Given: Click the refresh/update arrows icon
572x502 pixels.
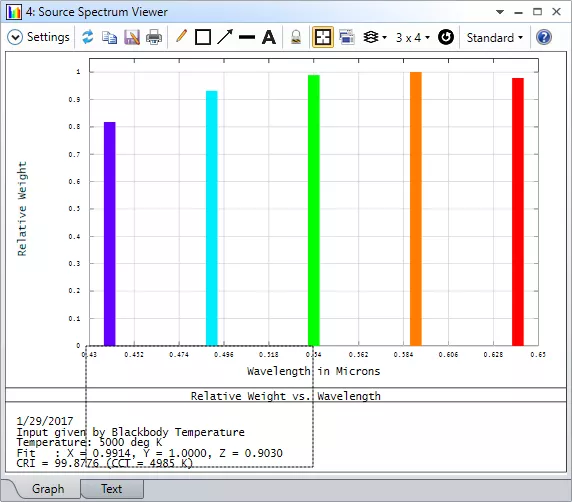Looking at the screenshot, I should (88, 37).
